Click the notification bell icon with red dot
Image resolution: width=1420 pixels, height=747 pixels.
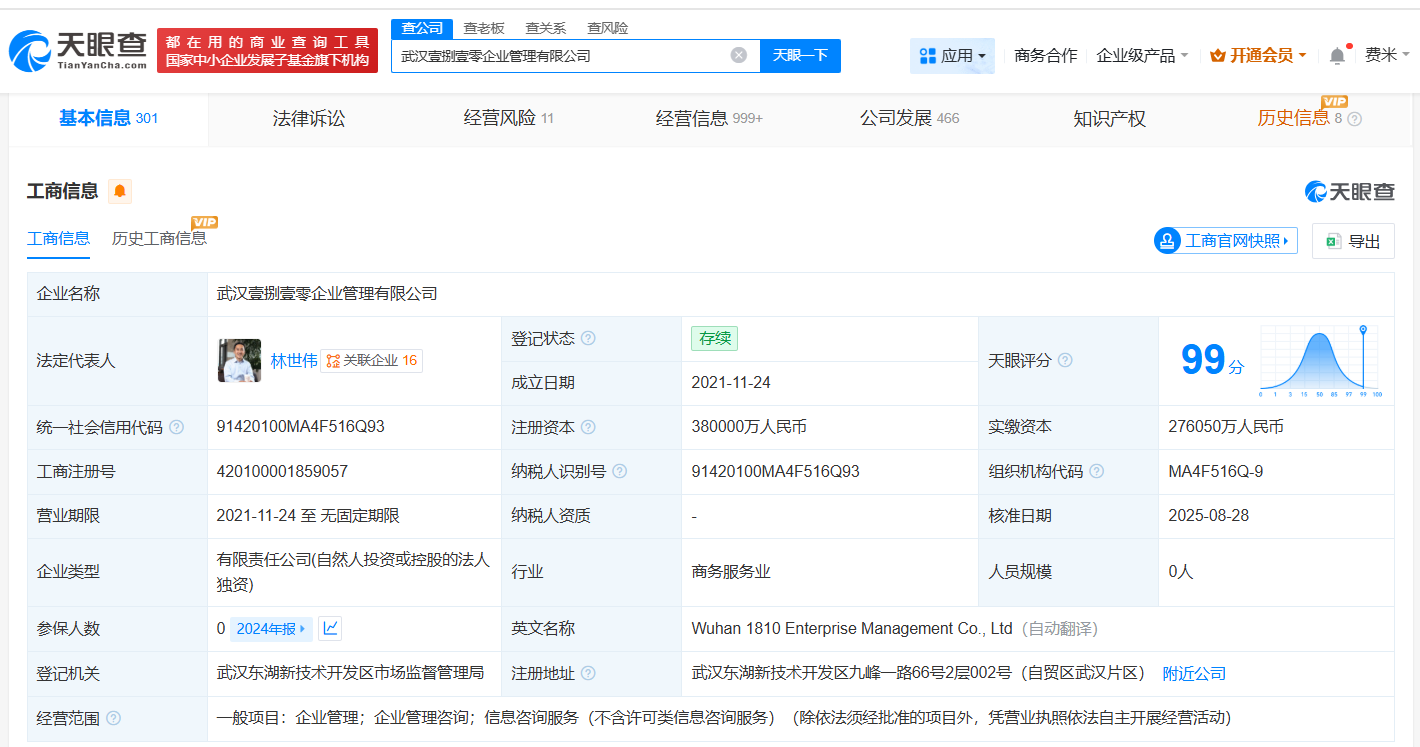(1336, 55)
